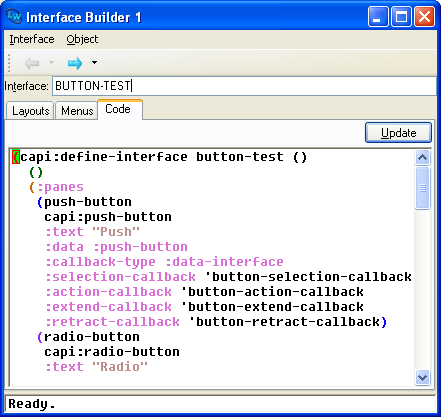
Task: Open the back history dropdown arrow
Action: click(51, 62)
